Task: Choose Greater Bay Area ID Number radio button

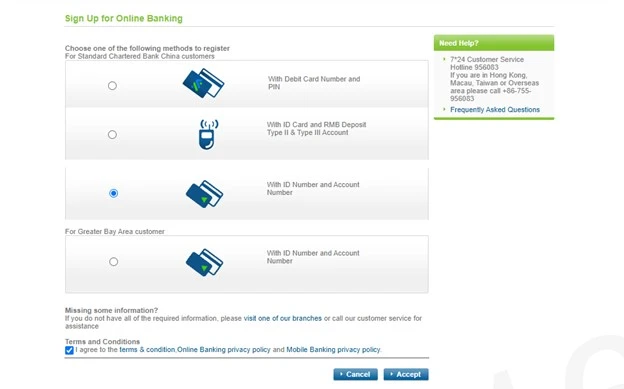Action: click(x=113, y=262)
